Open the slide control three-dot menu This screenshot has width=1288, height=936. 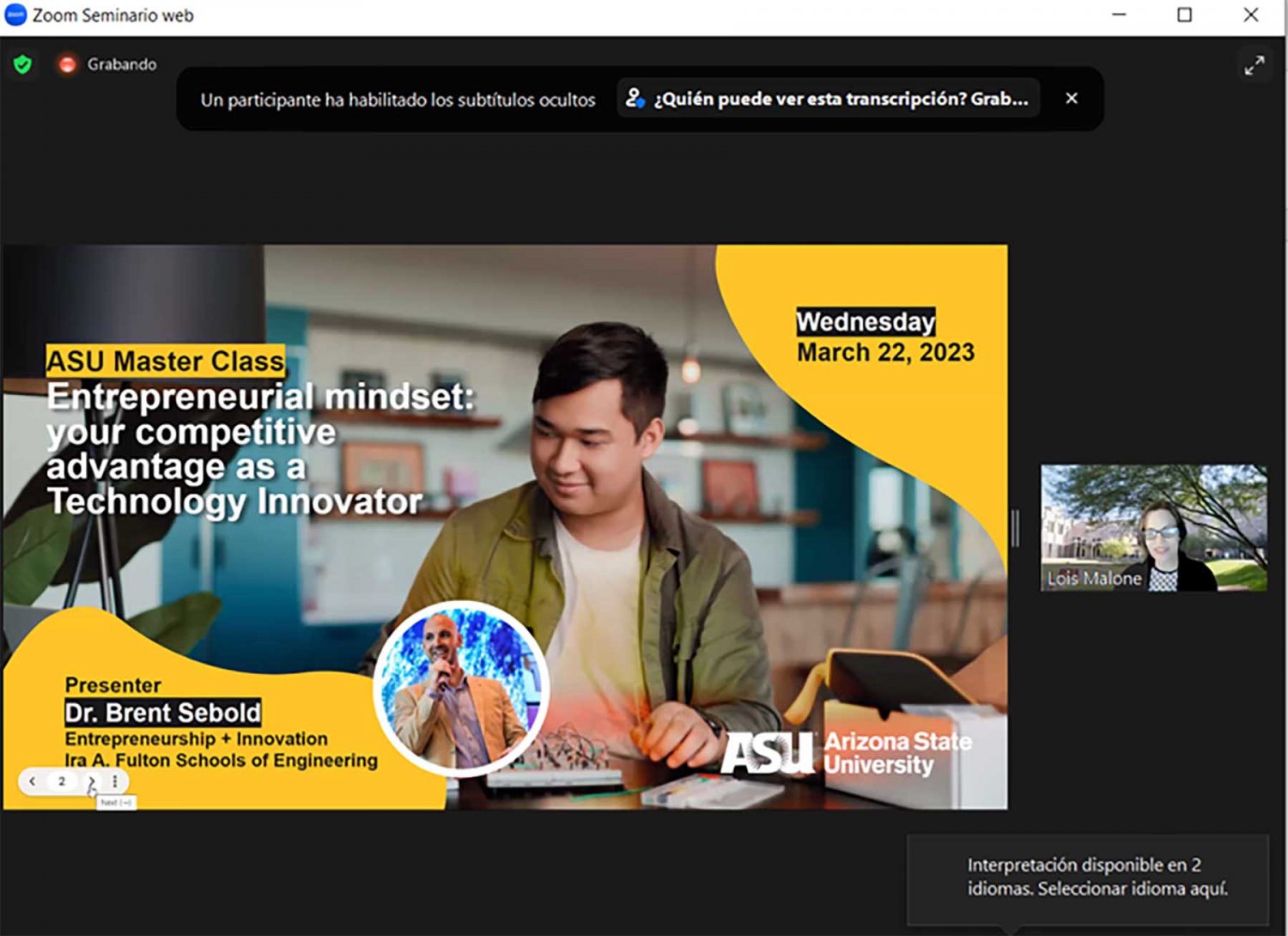pyautogui.click(x=115, y=781)
